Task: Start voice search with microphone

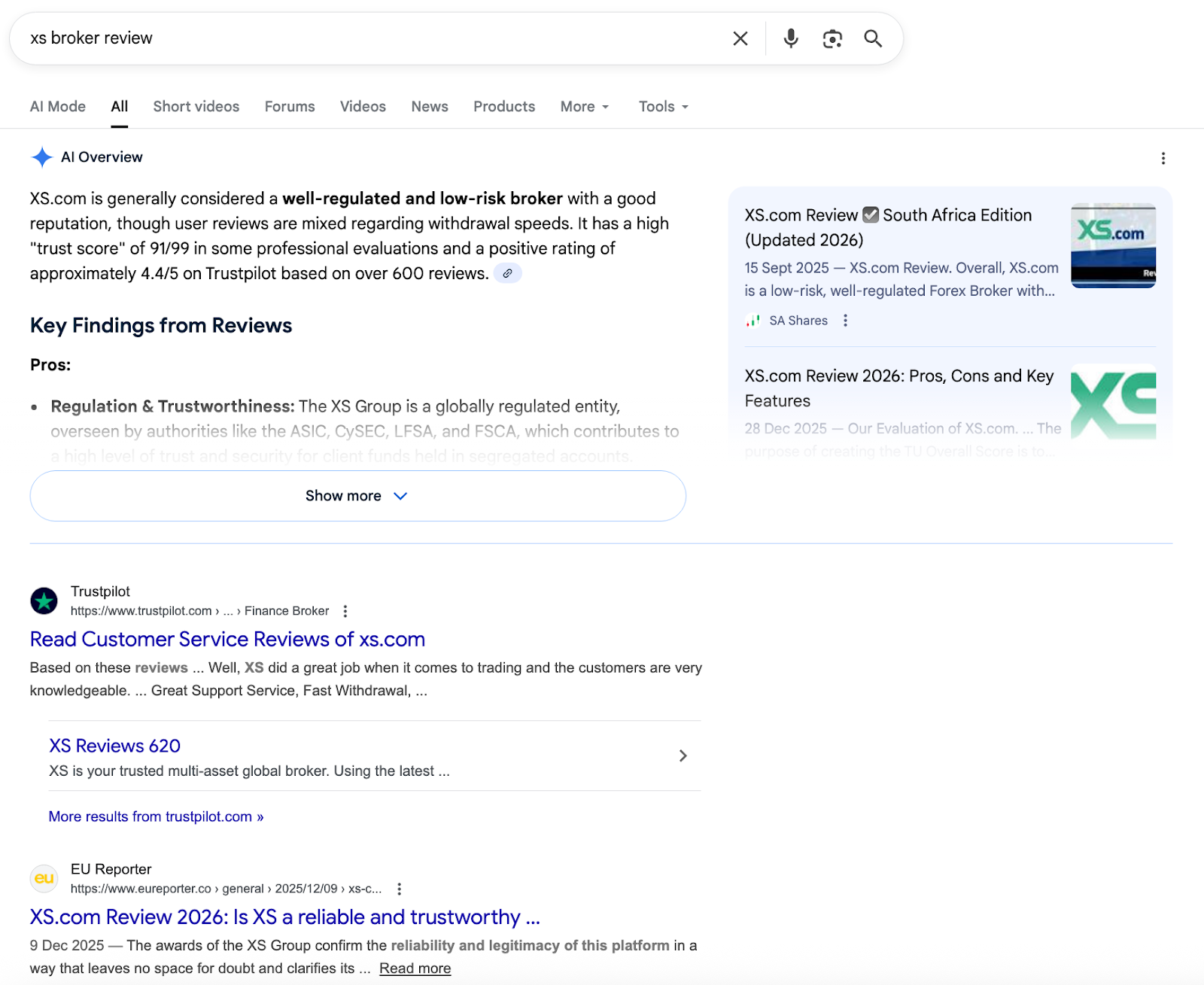Action: tap(790, 38)
